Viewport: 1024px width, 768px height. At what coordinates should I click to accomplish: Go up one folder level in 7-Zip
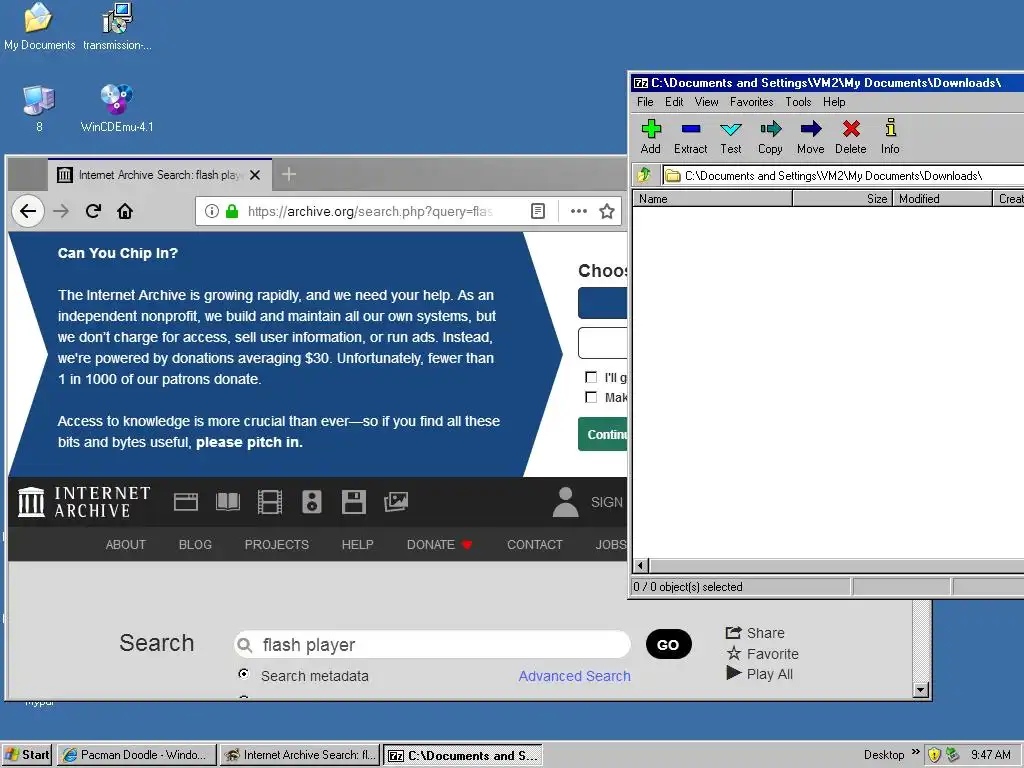coord(644,175)
